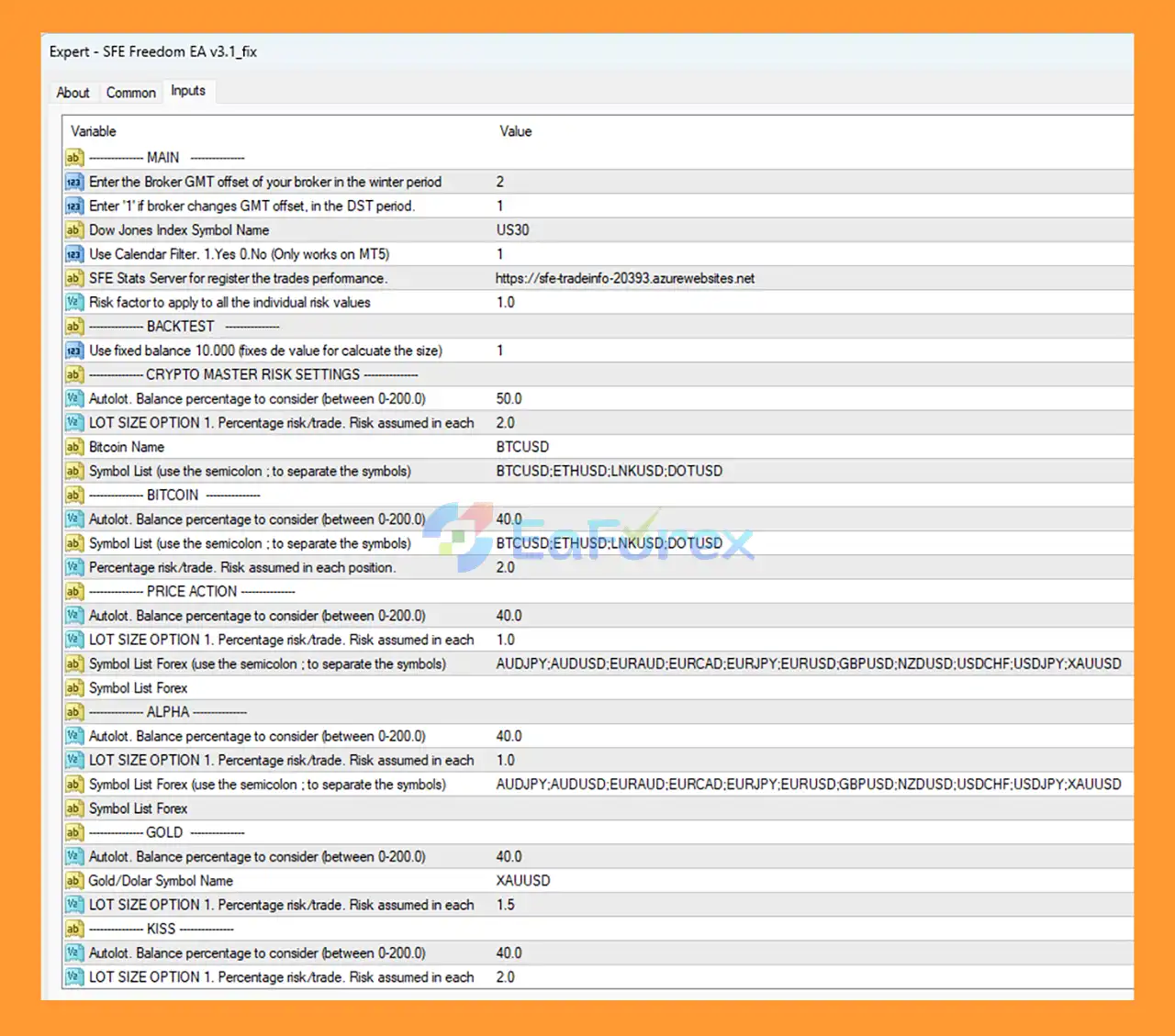Click string icon next to Bitcoin Name
Viewport: 1175px width, 1036px height.
click(74, 447)
